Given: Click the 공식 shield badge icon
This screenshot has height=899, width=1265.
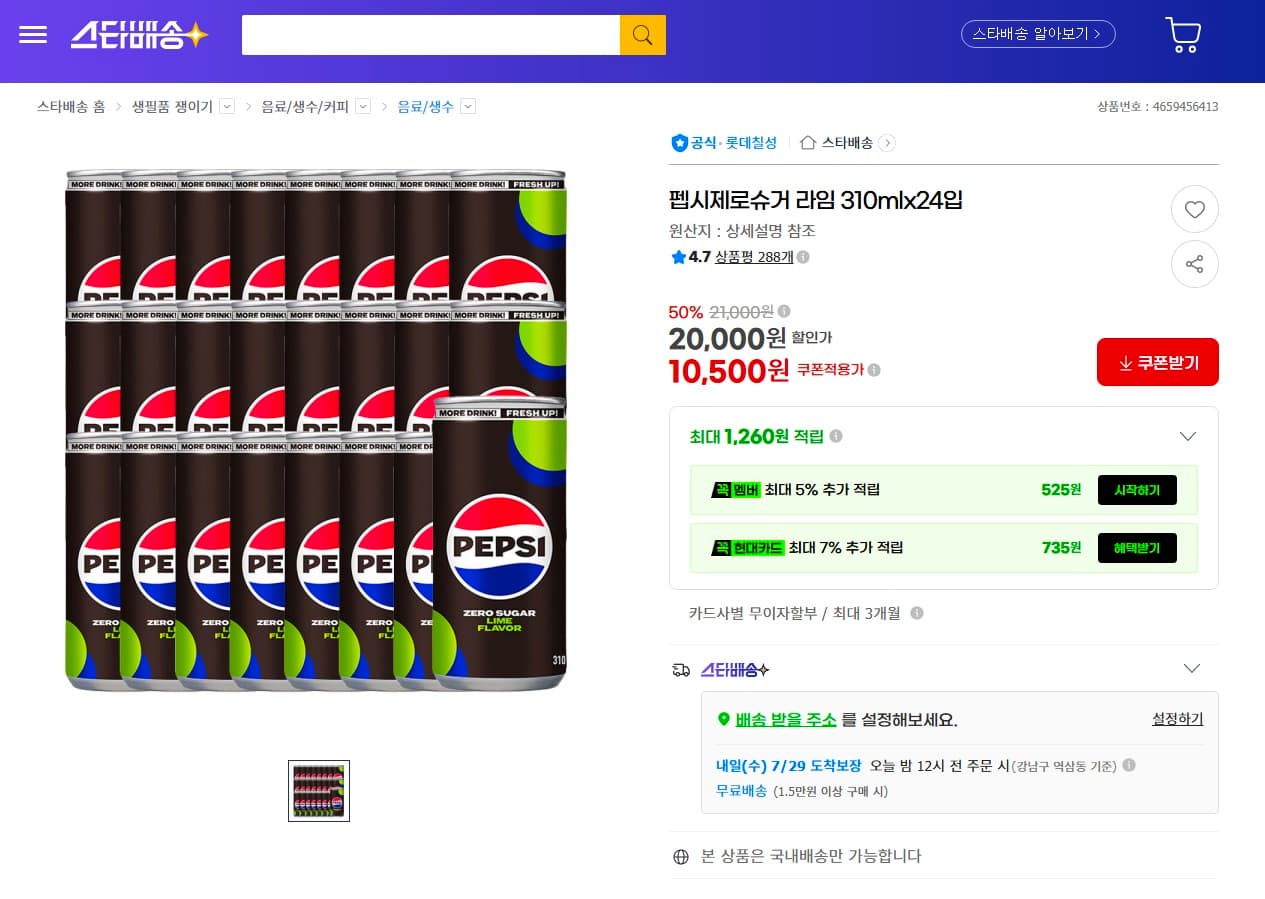Looking at the screenshot, I should pyautogui.click(x=680, y=143).
